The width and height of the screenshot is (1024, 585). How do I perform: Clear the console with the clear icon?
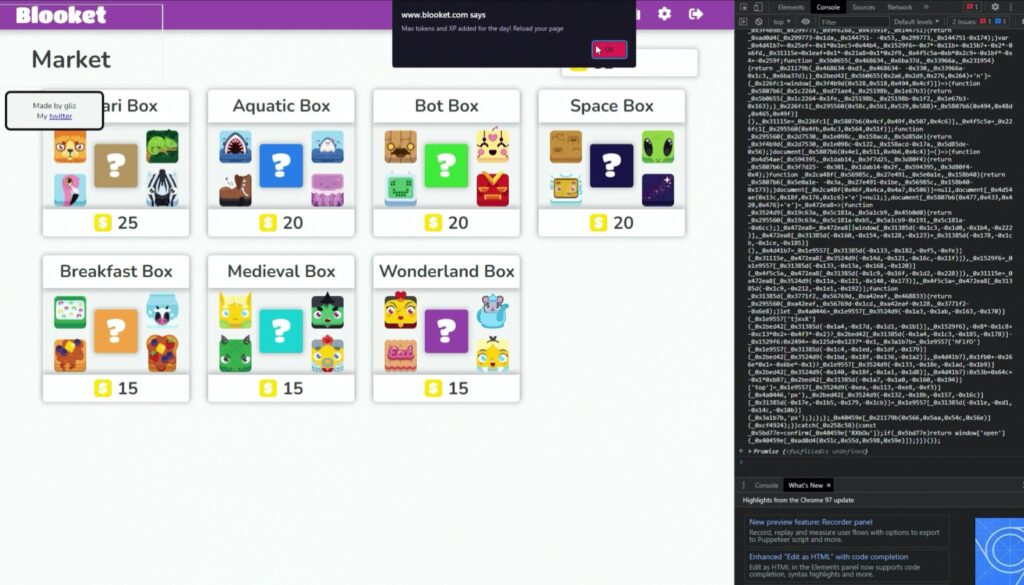click(x=758, y=22)
